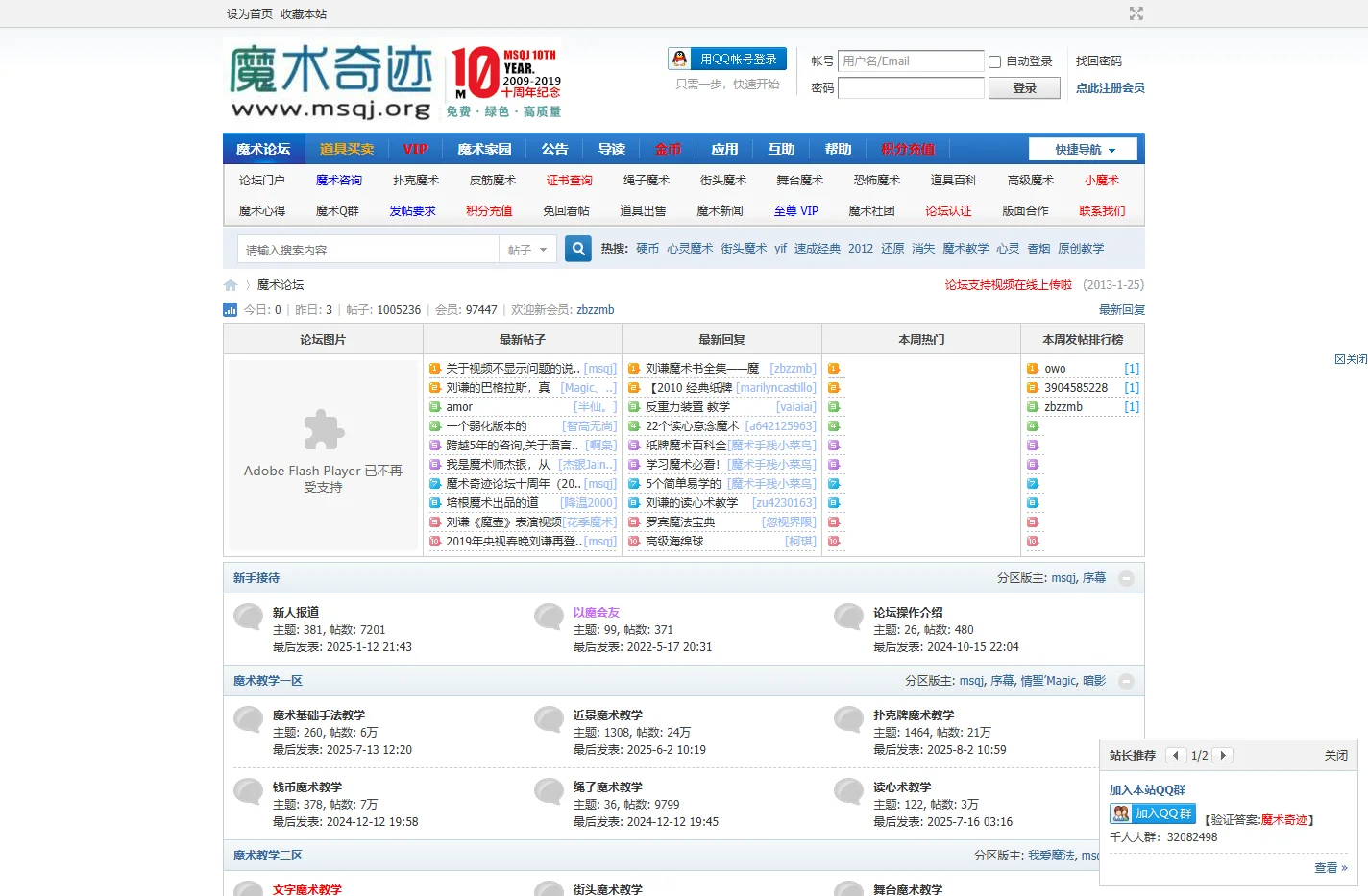
Task: Focus the search content input box
Action: pos(368,250)
